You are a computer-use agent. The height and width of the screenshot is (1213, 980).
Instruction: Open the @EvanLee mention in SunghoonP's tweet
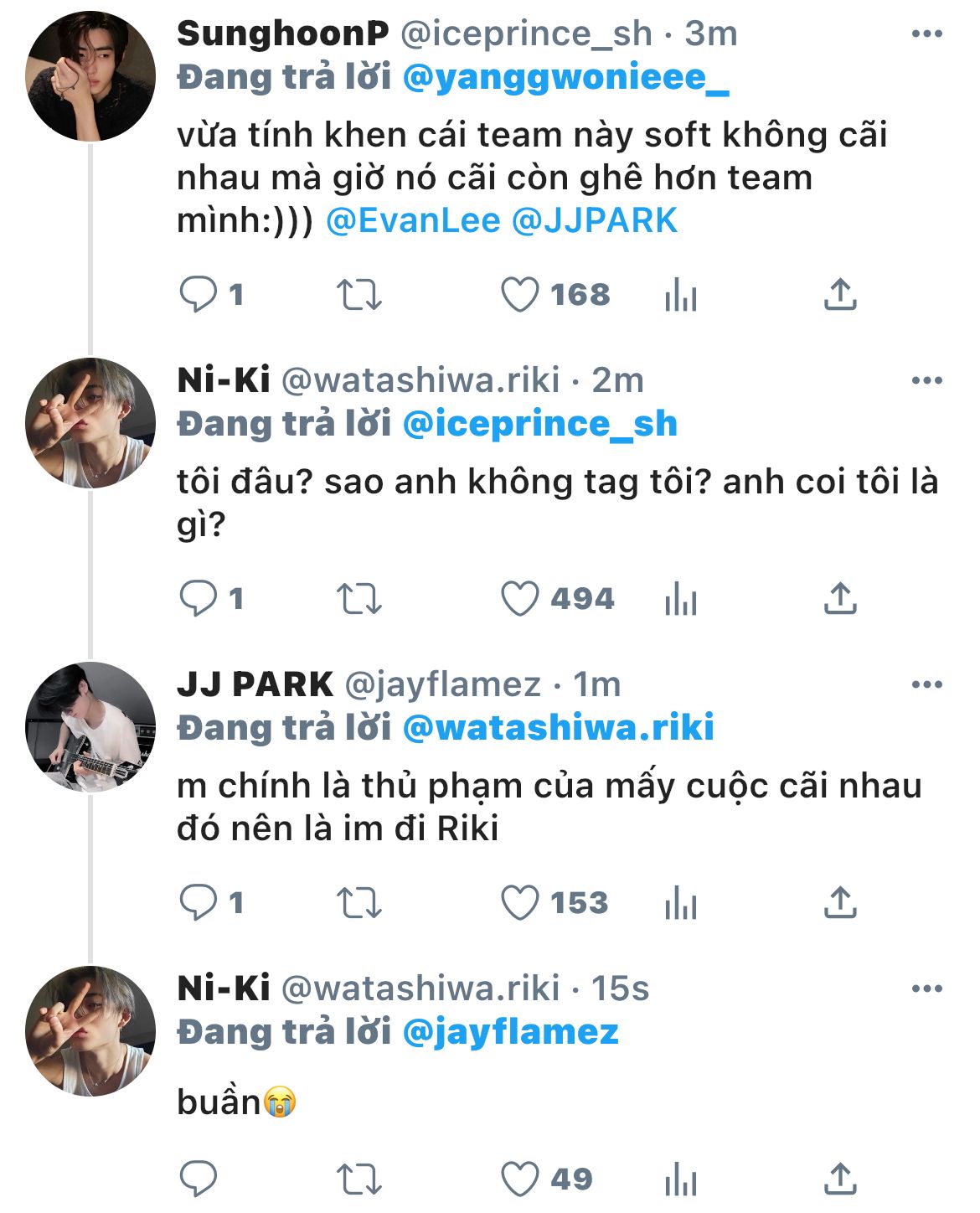click(x=413, y=221)
